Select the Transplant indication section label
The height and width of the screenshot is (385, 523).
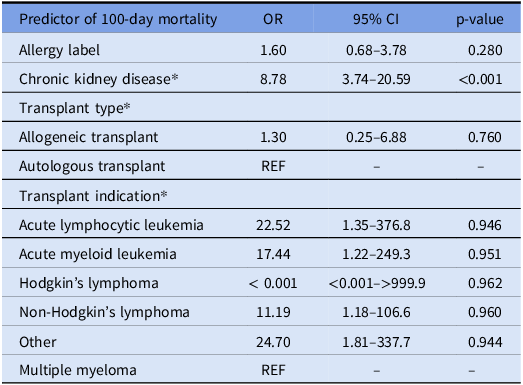93,196
